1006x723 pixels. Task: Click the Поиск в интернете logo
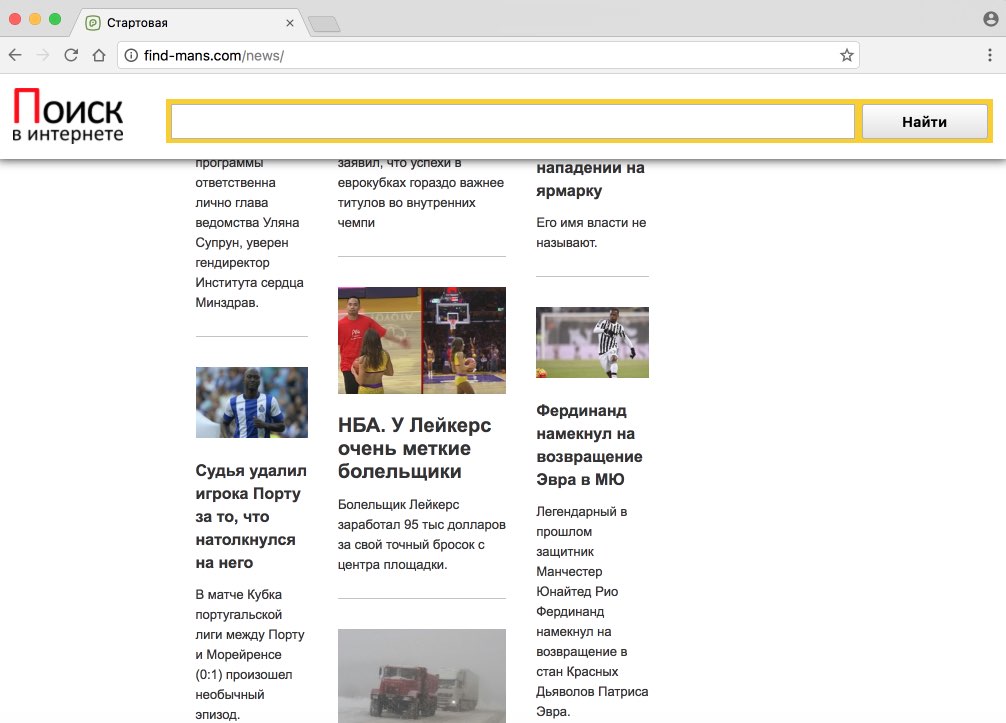tap(68, 115)
